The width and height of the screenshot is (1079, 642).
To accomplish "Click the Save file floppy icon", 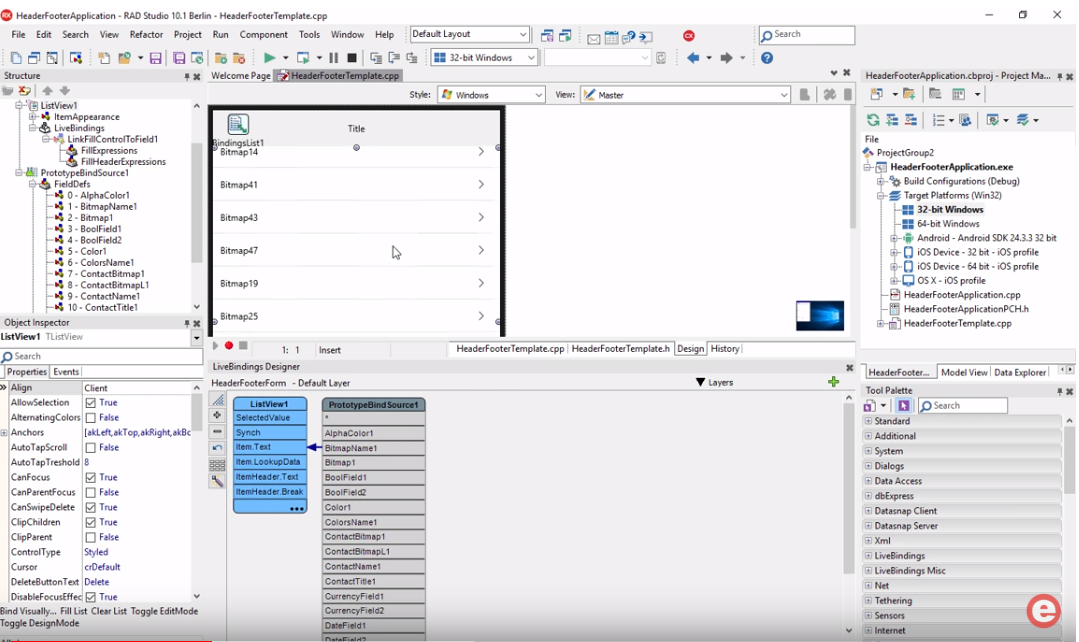I will (x=156, y=58).
